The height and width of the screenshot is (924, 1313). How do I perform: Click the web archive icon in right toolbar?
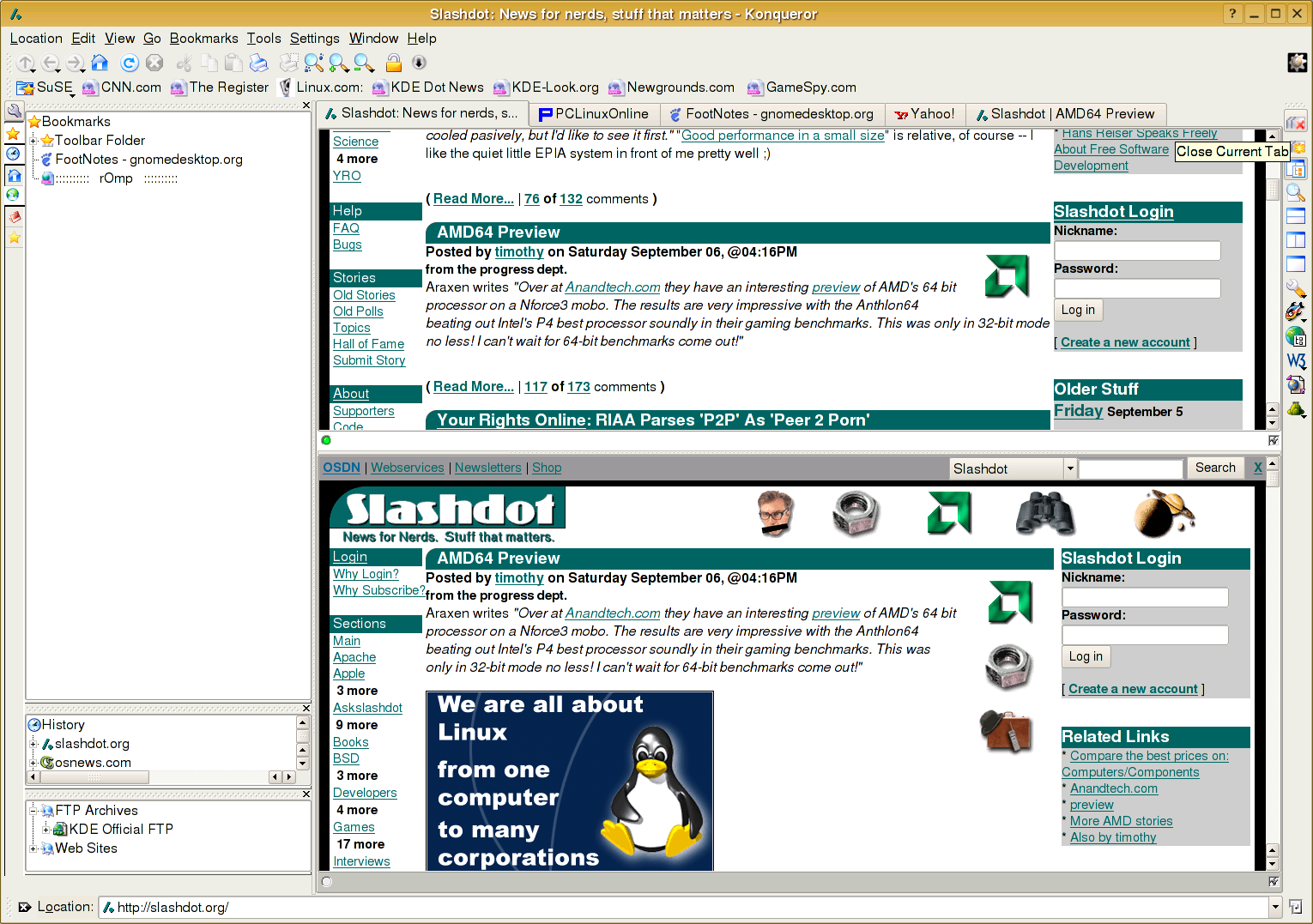pyautogui.click(x=1296, y=384)
